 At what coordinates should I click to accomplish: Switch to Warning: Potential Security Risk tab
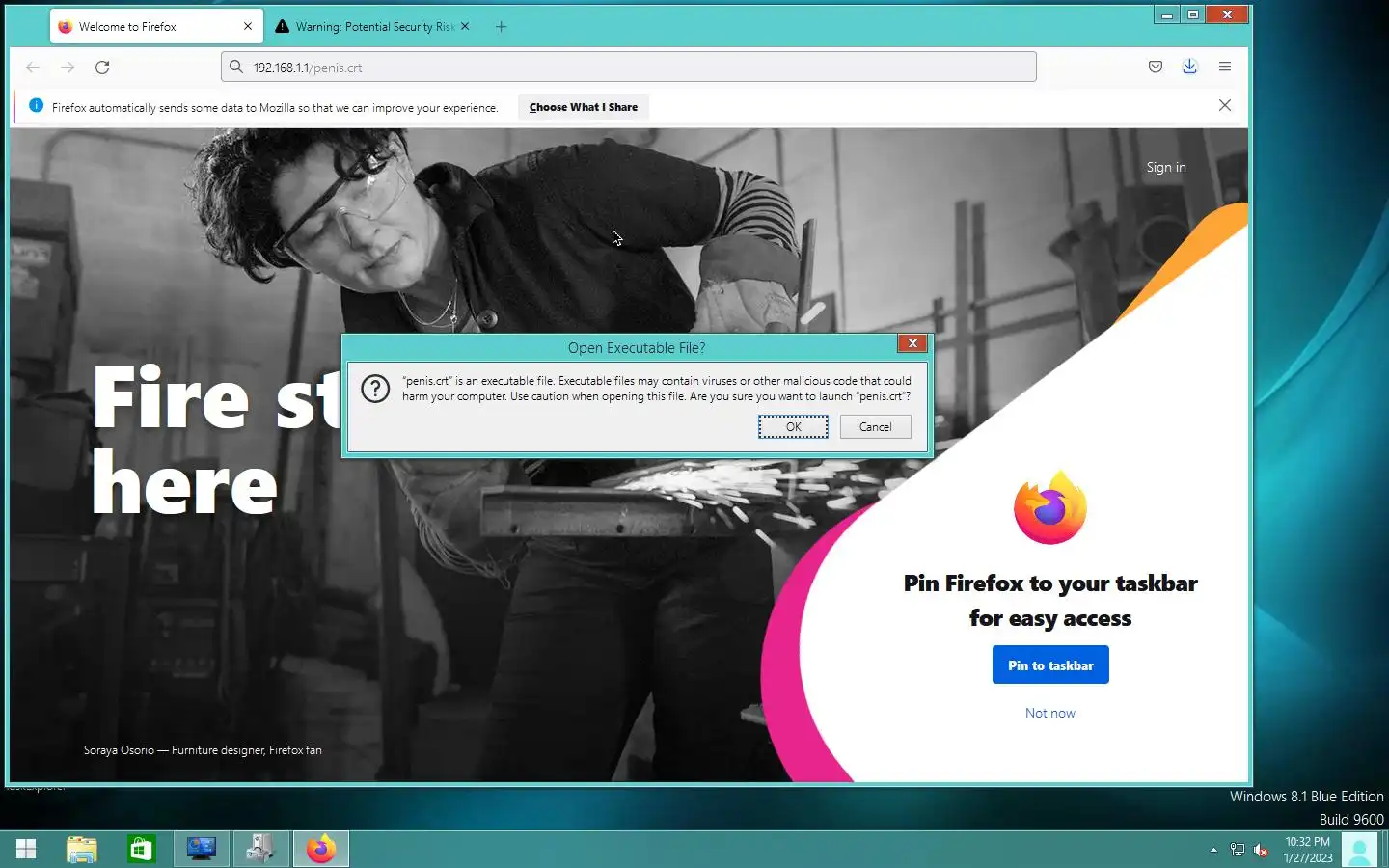tap(374, 27)
